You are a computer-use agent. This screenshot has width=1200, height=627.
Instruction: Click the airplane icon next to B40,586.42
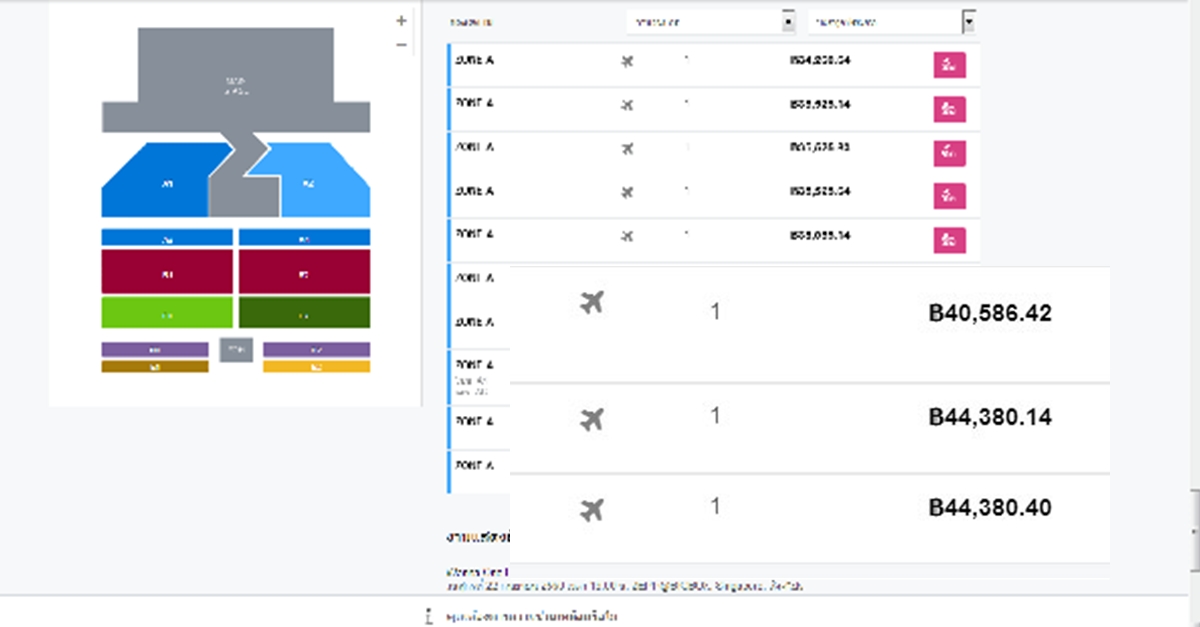click(592, 302)
